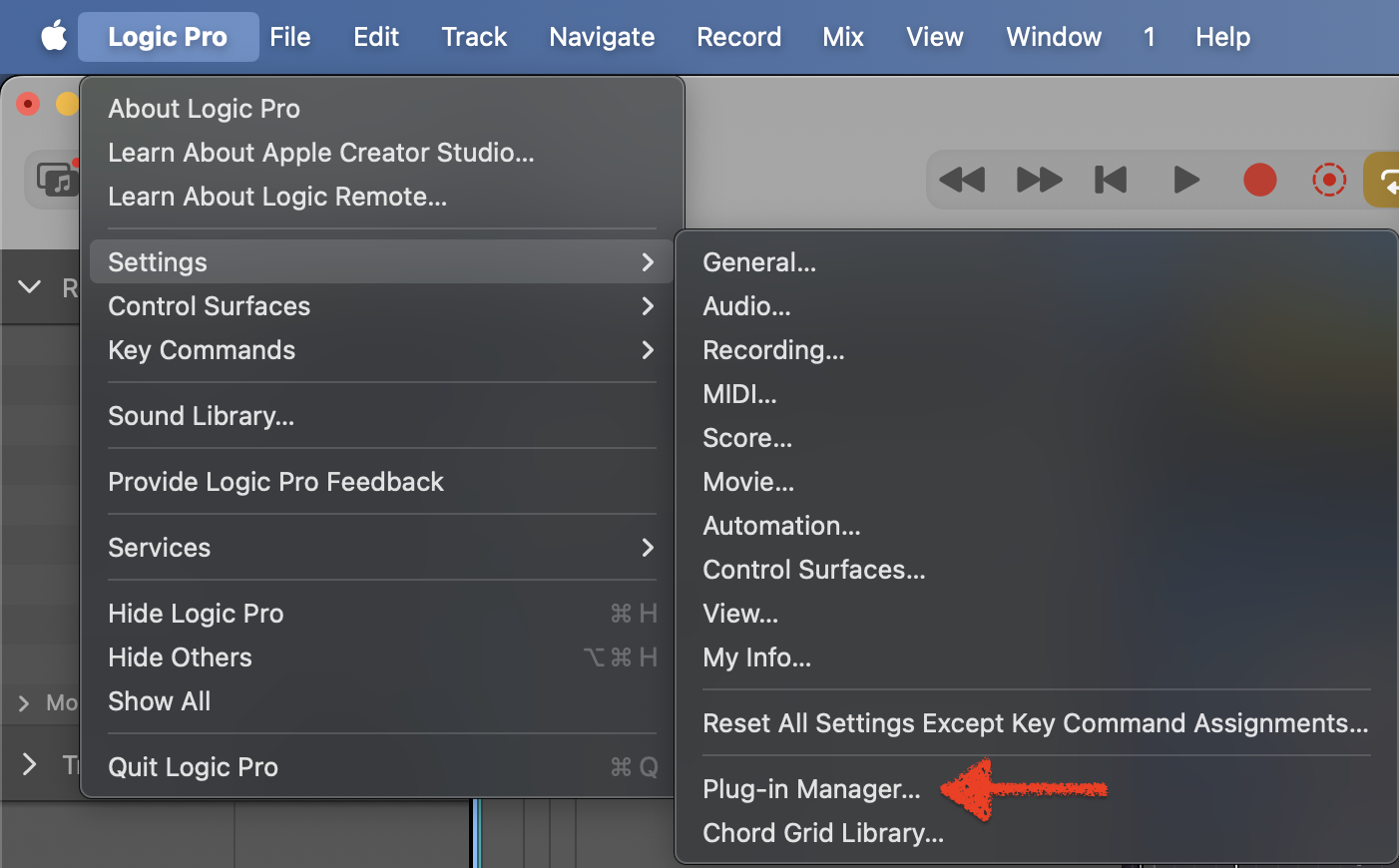1399x868 pixels.
Task: Click the Record transport icon
Action: 1259,180
